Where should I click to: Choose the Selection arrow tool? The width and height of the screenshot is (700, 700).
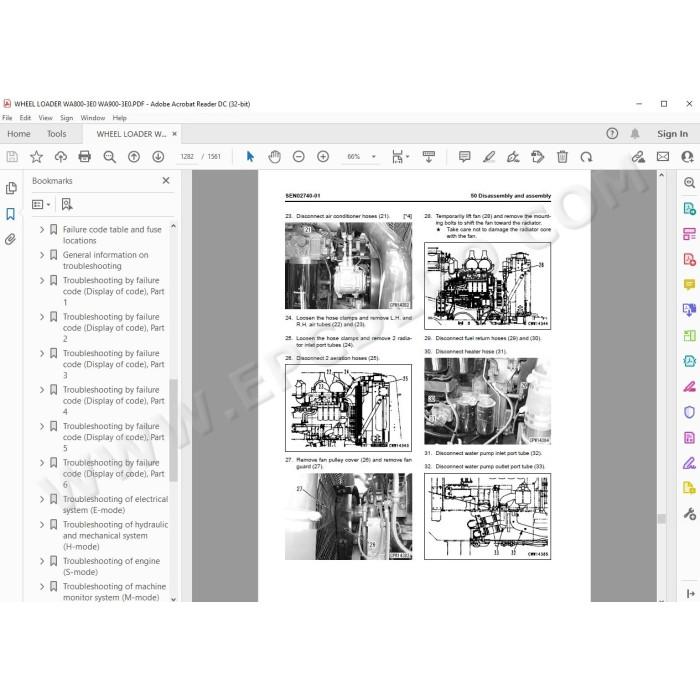(250, 157)
